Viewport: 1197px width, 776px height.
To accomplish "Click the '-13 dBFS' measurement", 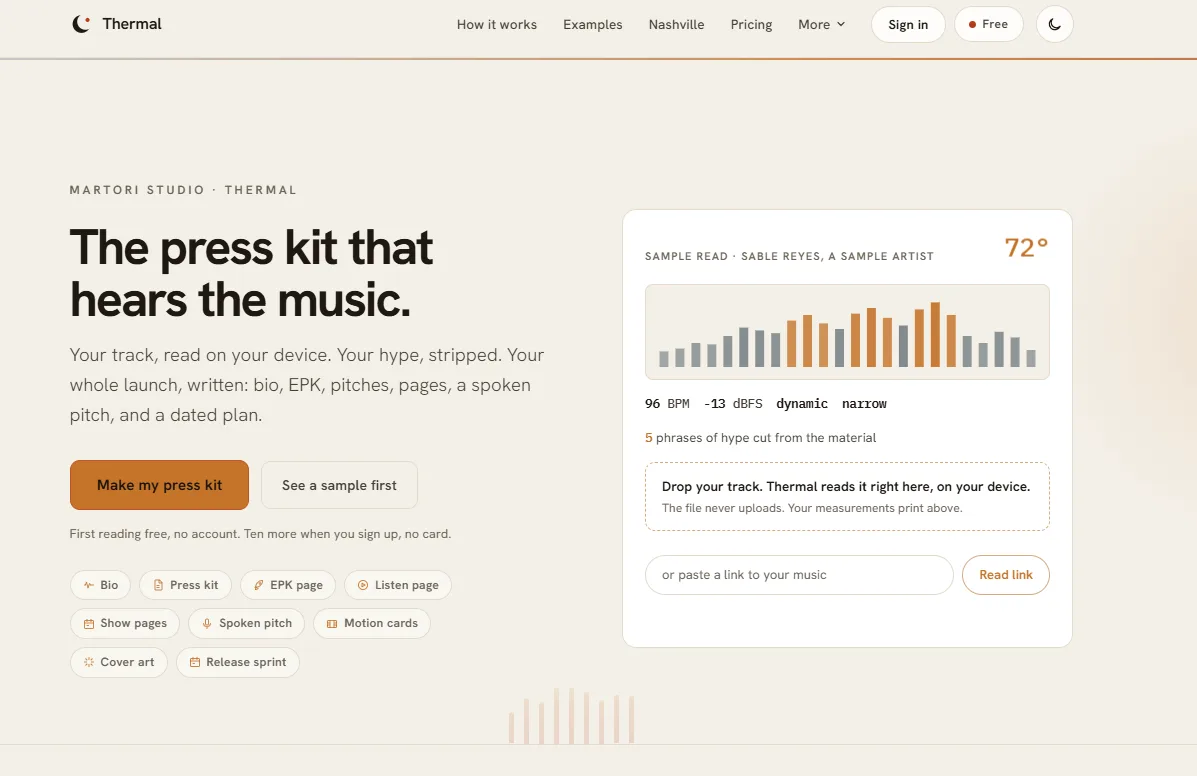I will coord(733,404).
